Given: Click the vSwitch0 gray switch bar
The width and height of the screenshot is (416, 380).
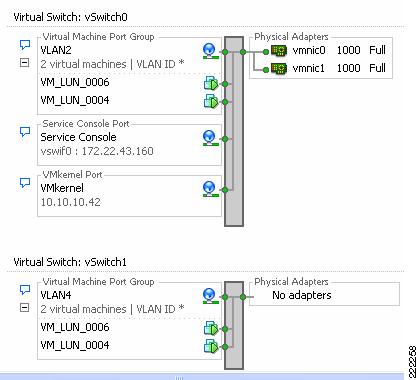Looking at the screenshot, I should [234, 132].
